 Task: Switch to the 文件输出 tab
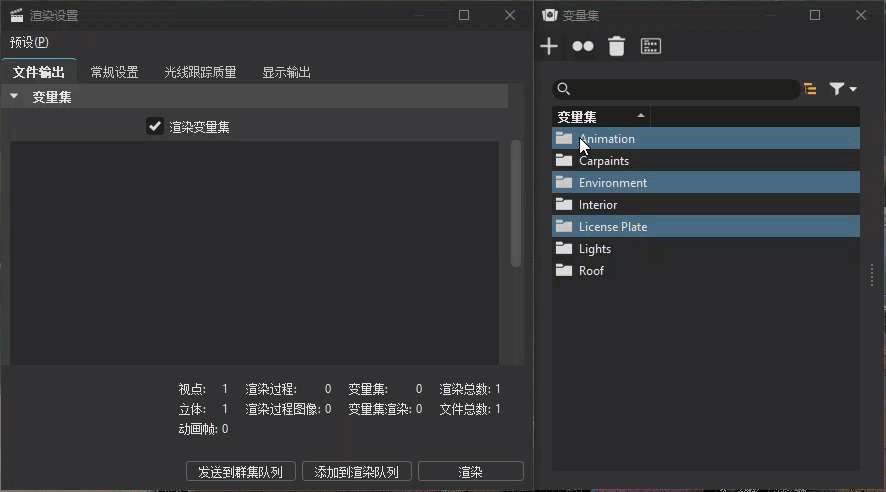[x=39, y=72]
